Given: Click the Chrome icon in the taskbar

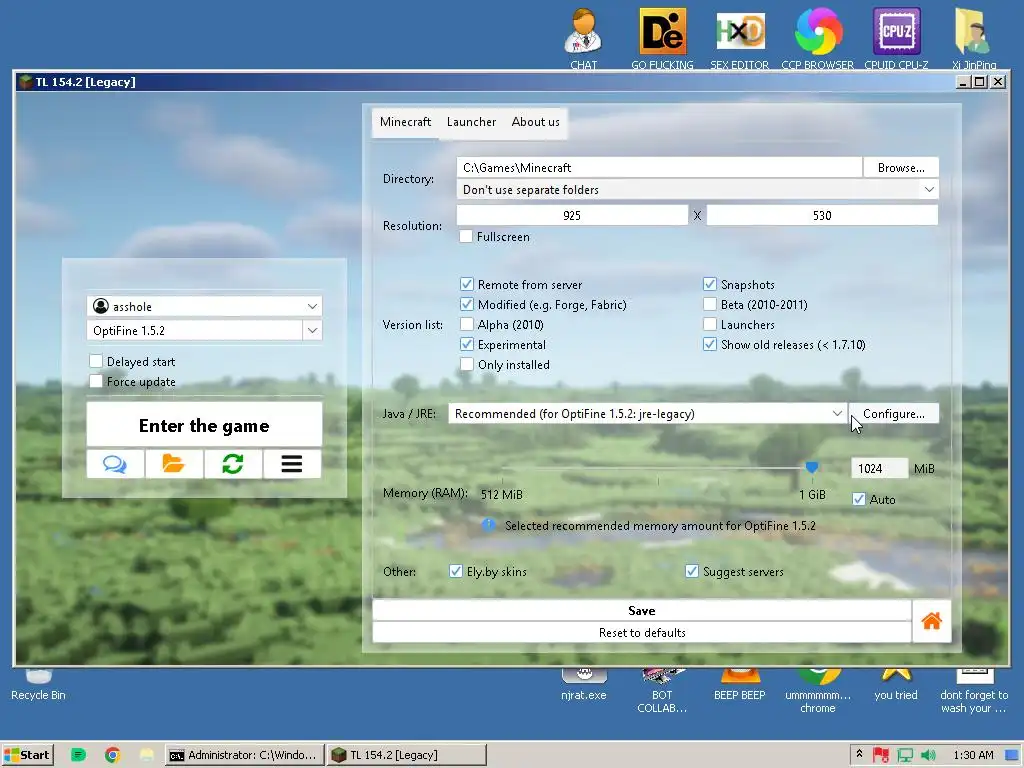Looking at the screenshot, I should [112, 755].
